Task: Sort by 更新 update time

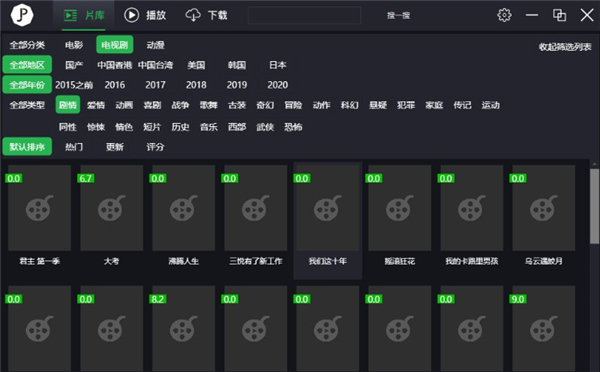Action: pyautogui.click(x=115, y=147)
